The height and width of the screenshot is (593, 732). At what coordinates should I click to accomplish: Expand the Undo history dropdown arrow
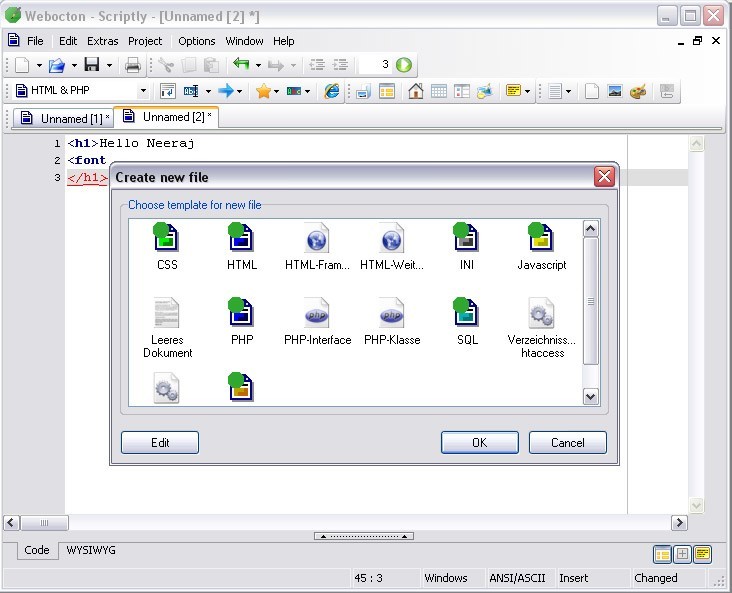point(258,65)
